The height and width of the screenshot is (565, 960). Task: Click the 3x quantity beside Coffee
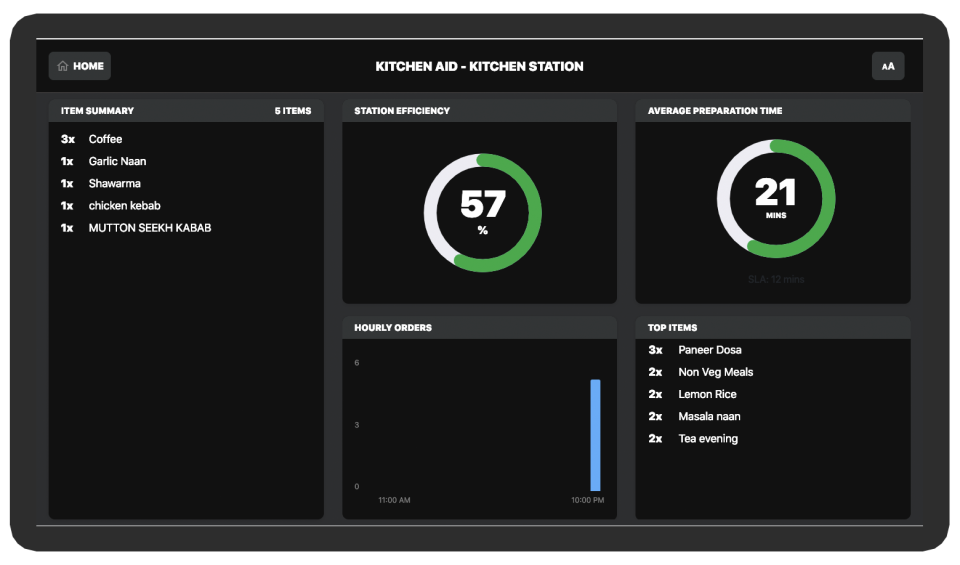click(67, 139)
